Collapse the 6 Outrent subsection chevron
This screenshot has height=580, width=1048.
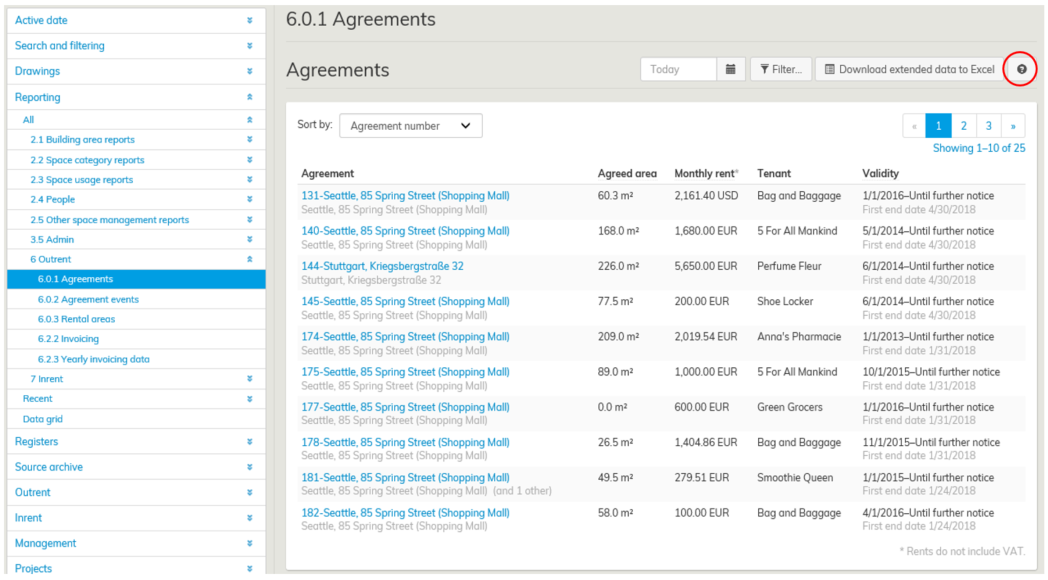click(249, 260)
